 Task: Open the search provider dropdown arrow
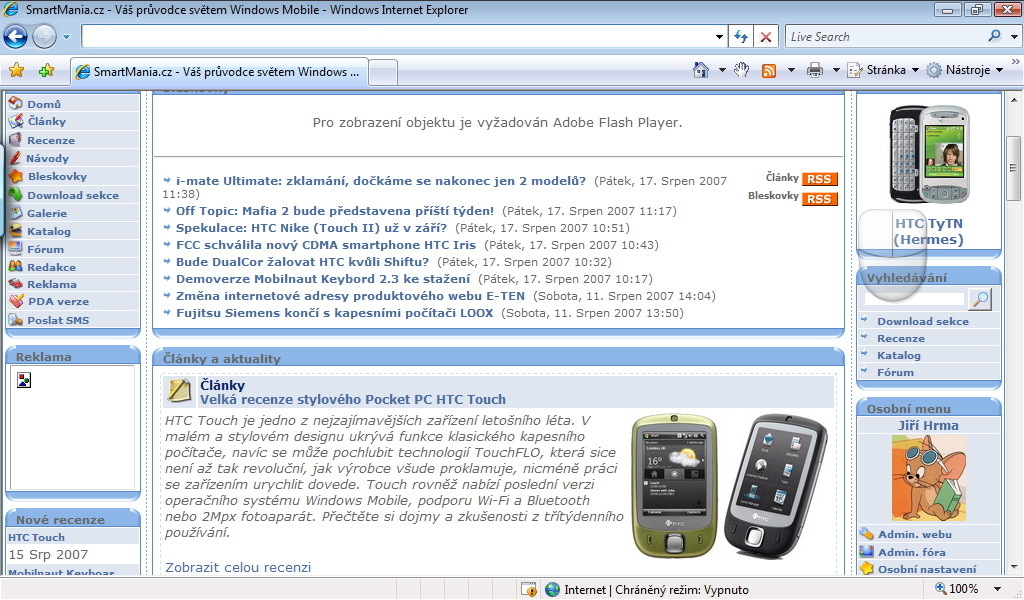1014,37
